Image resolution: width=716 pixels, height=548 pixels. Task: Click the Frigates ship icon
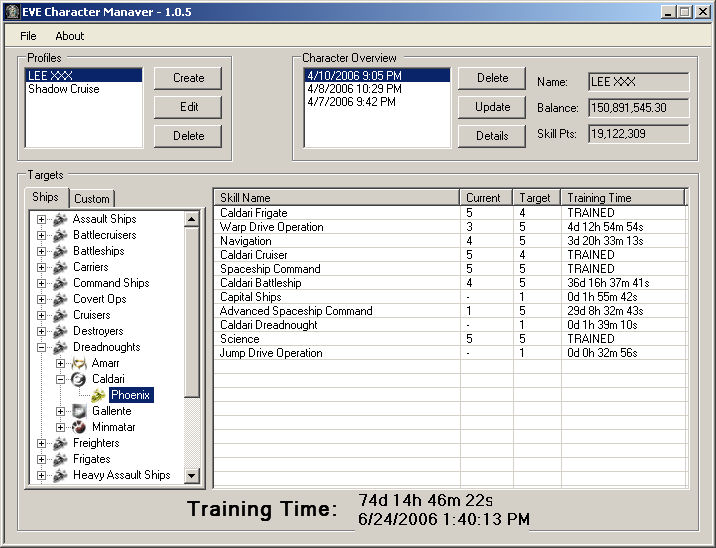tap(60, 459)
